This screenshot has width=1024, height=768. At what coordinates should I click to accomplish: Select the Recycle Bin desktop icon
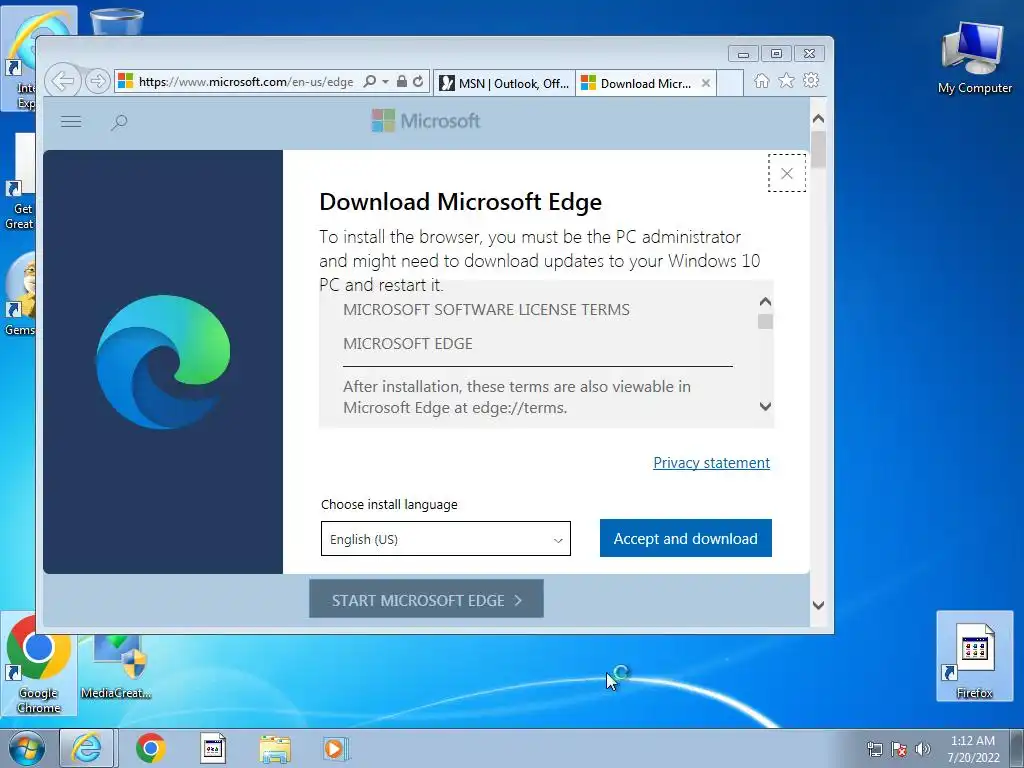point(117,22)
